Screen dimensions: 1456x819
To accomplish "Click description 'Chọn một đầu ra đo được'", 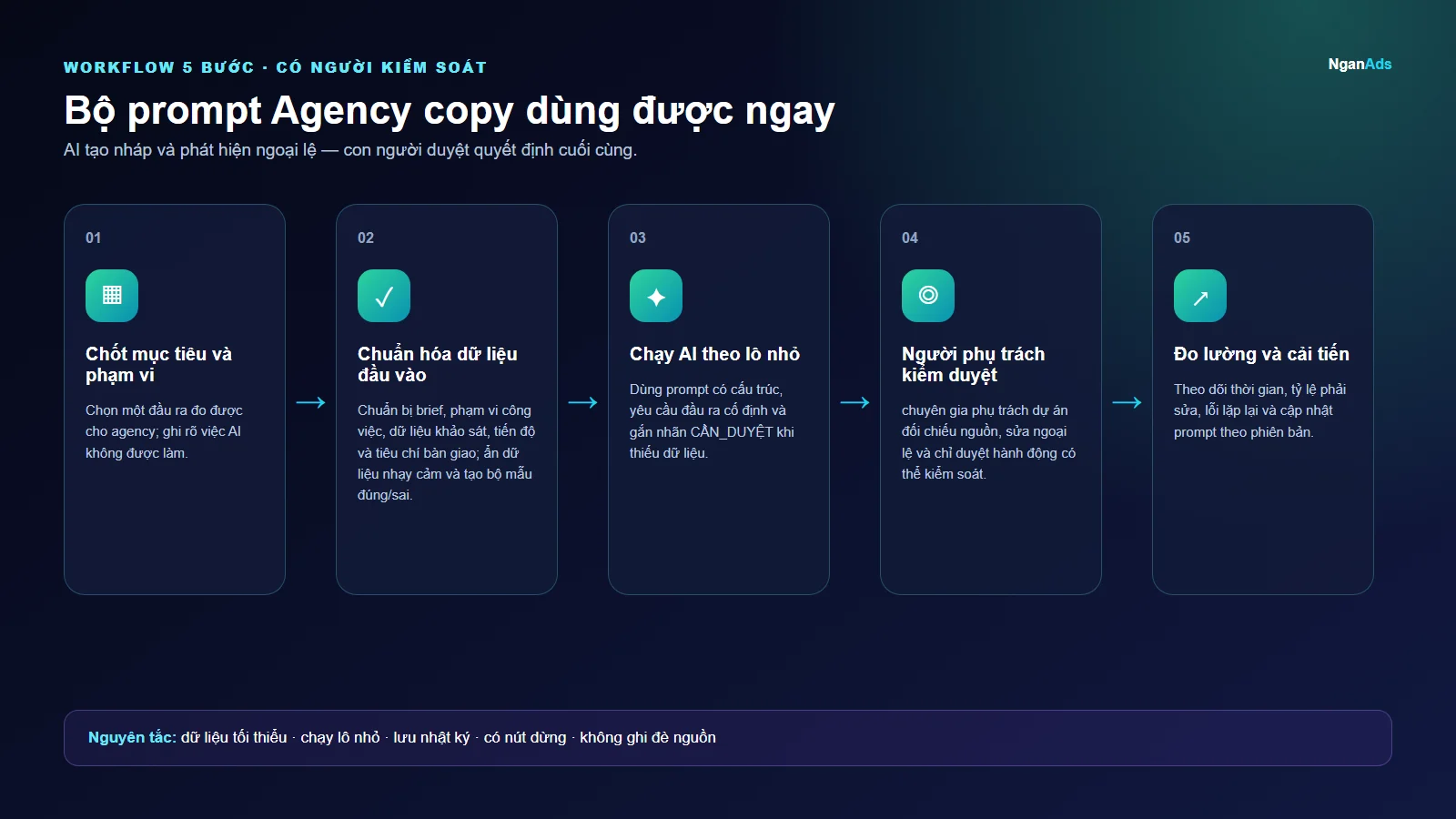I will (165, 431).
